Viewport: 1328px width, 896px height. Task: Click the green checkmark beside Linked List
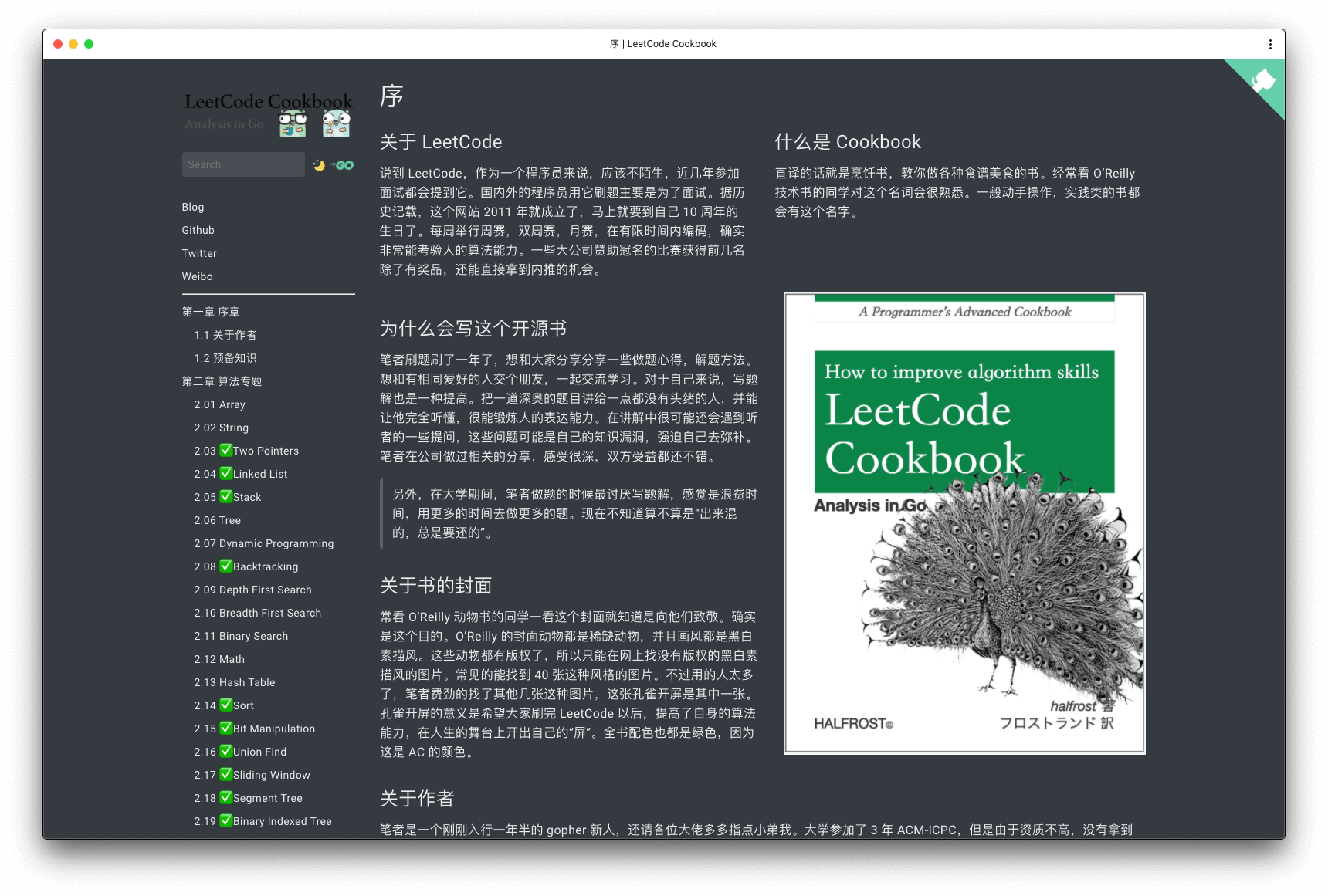[226, 473]
